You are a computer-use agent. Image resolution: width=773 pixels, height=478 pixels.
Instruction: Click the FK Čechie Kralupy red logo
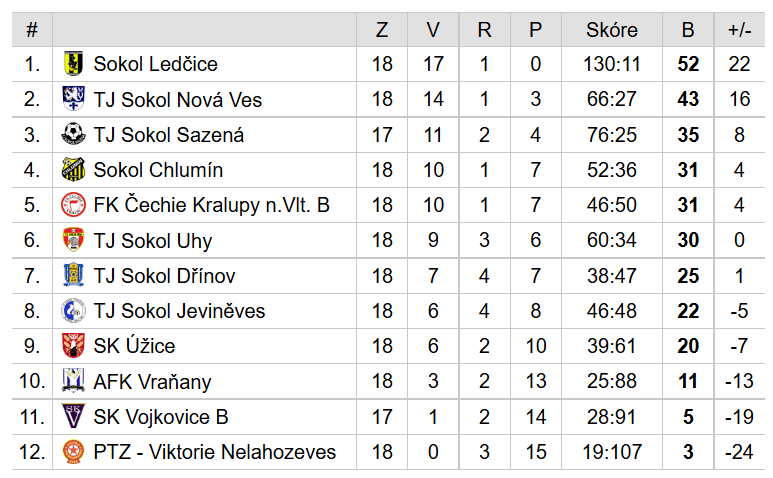[73, 205]
